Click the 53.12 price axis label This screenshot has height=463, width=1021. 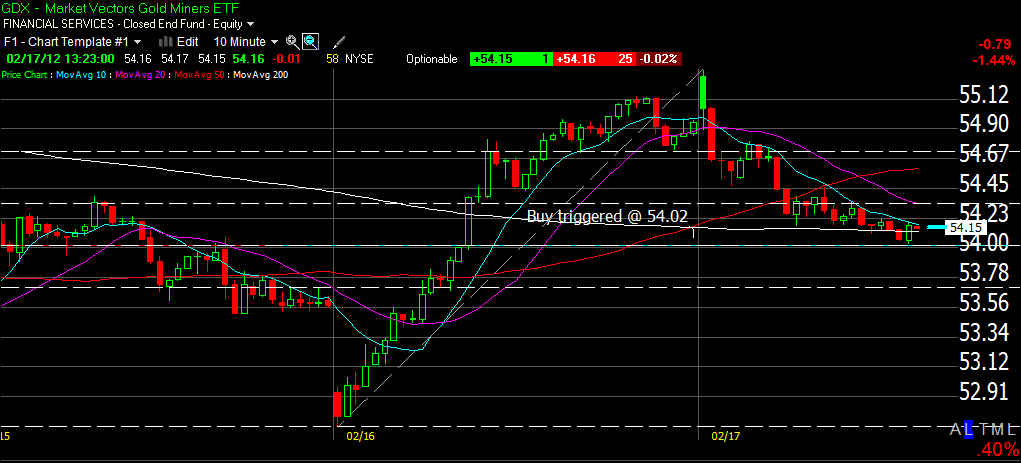click(985, 362)
